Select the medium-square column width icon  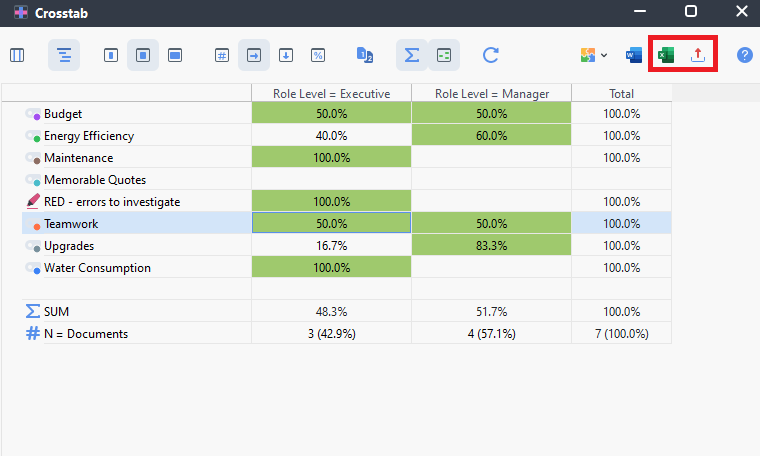[x=143, y=55]
